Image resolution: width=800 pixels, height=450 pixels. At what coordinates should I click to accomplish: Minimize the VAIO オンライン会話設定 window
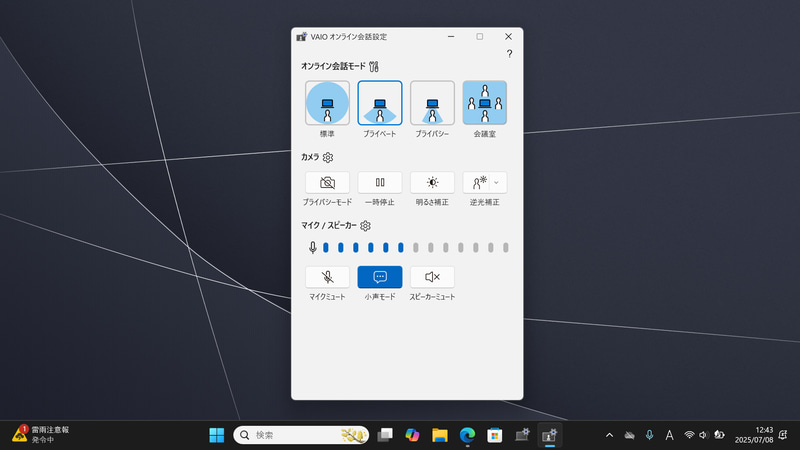tap(451, 37)
